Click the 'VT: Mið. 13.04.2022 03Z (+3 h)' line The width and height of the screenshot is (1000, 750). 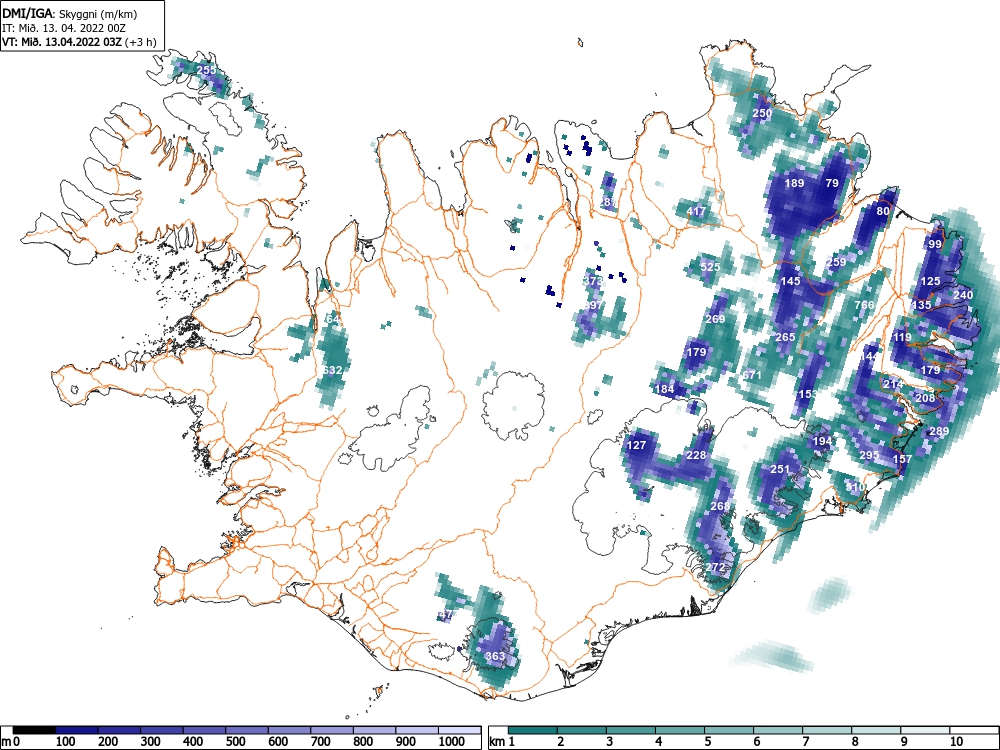coord(78,42)
